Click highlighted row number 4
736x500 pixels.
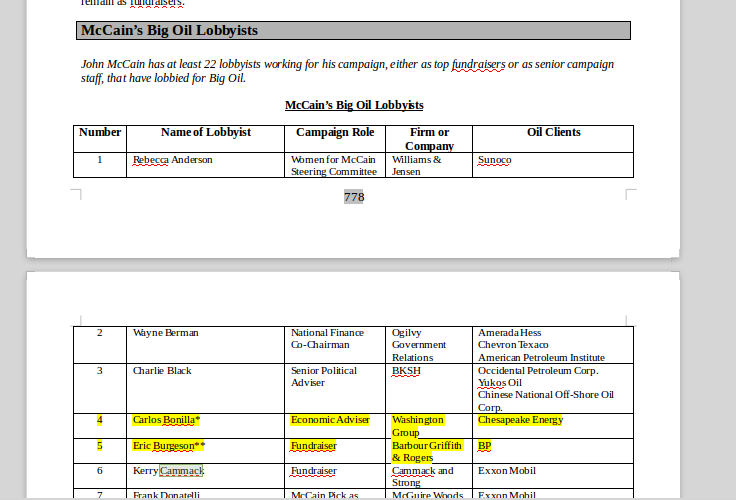click(x=100, y=420)
